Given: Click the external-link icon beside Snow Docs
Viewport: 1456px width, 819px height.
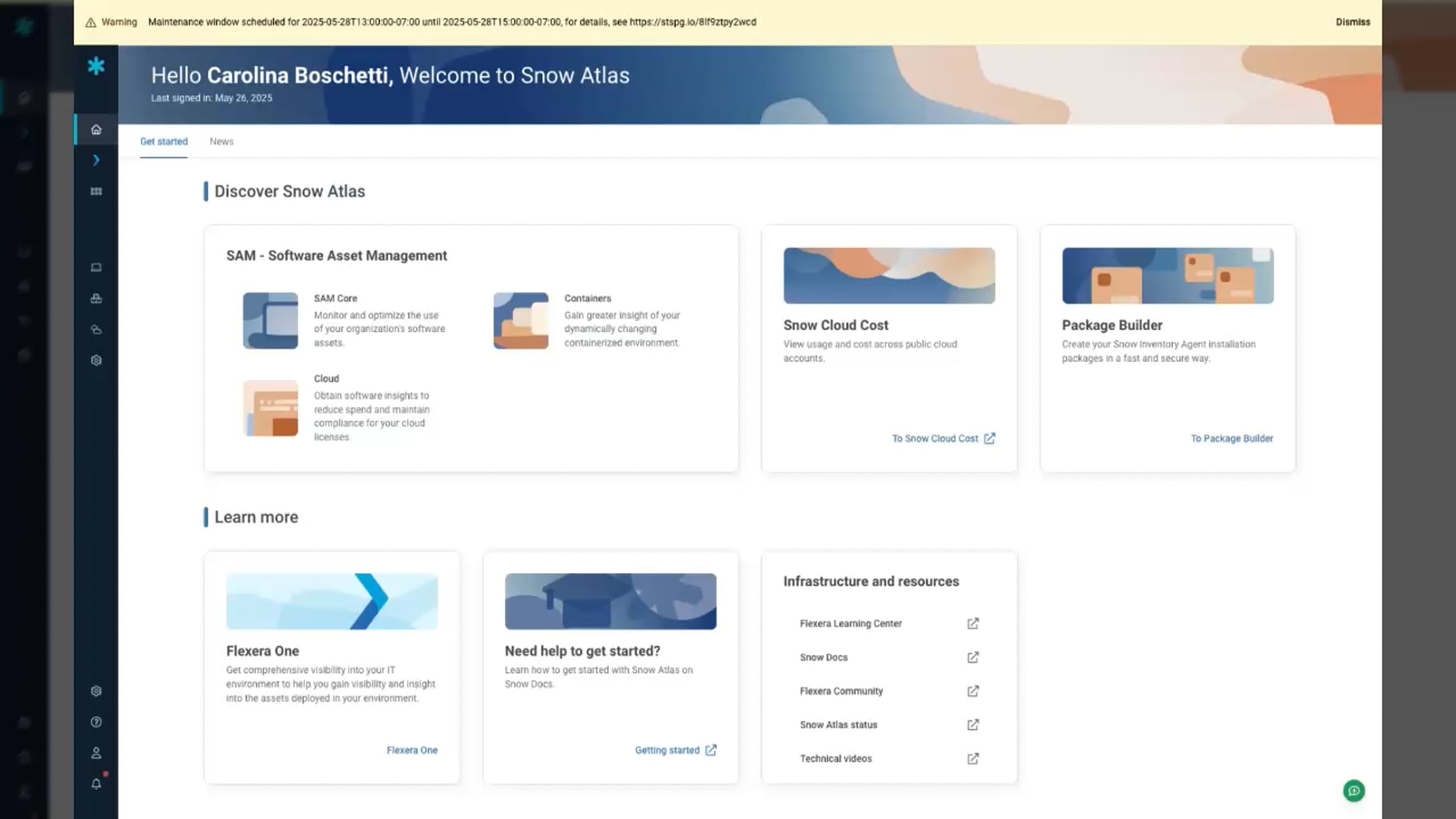Looking at the screenshot, I should pyautogui.click(x=972, y=657).
